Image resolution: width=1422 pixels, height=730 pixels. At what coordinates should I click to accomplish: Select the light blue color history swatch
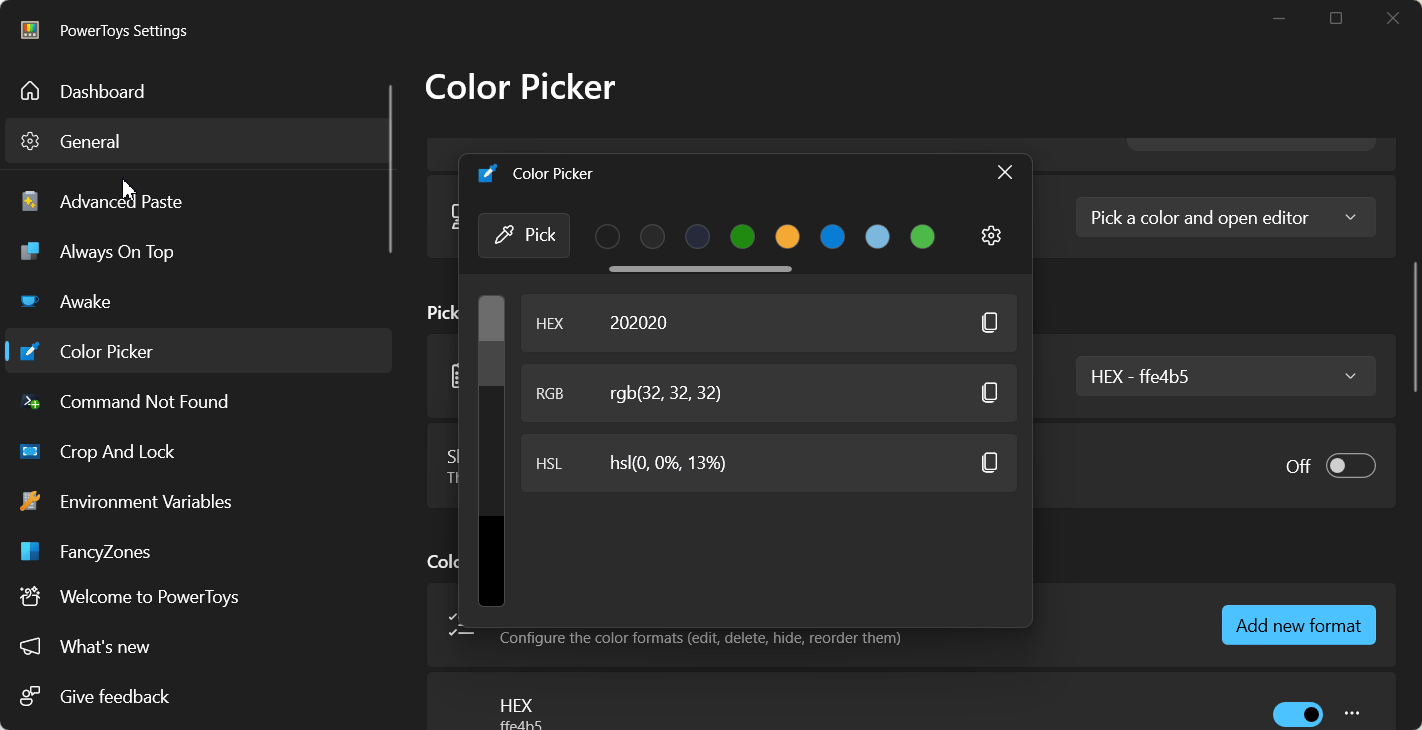(877, 236)
